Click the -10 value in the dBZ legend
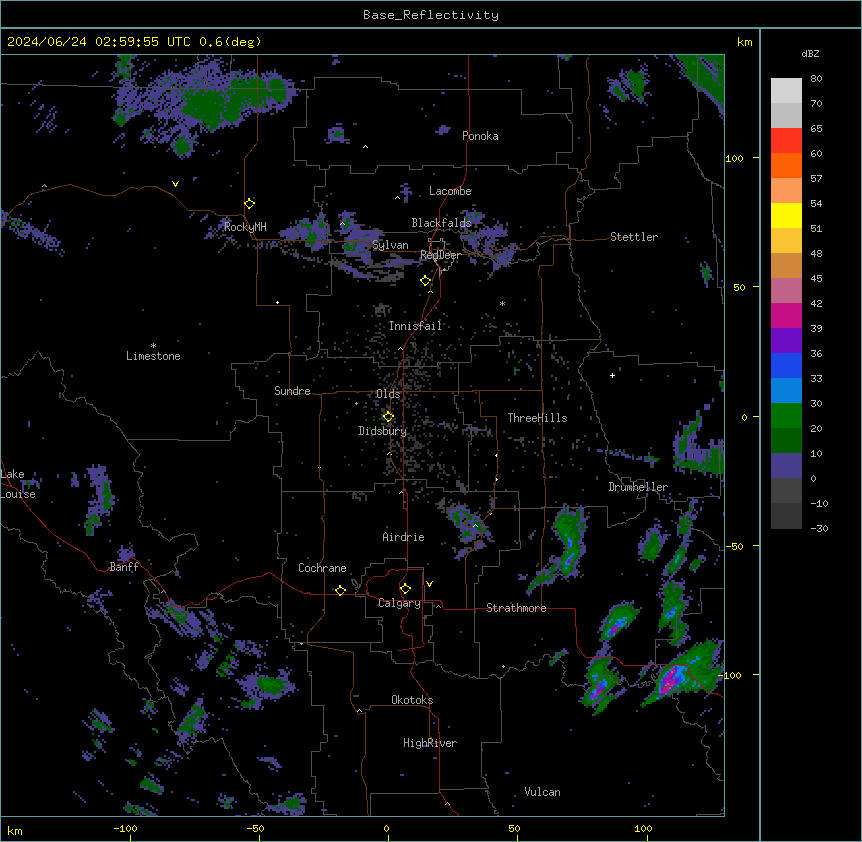This screenshot has height=842, width=862. click(819, 503)
